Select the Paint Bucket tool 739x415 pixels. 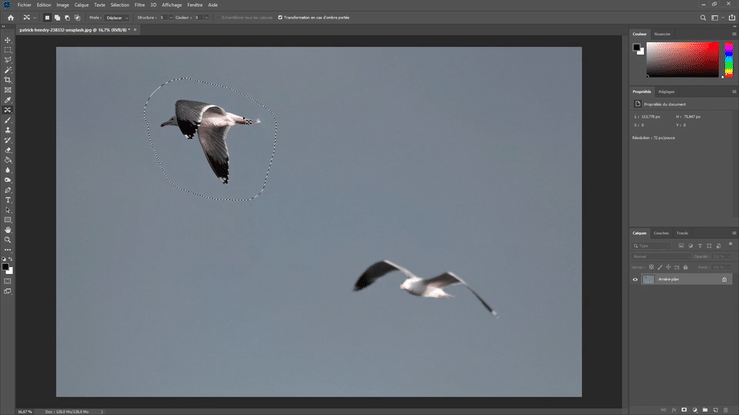8,160
